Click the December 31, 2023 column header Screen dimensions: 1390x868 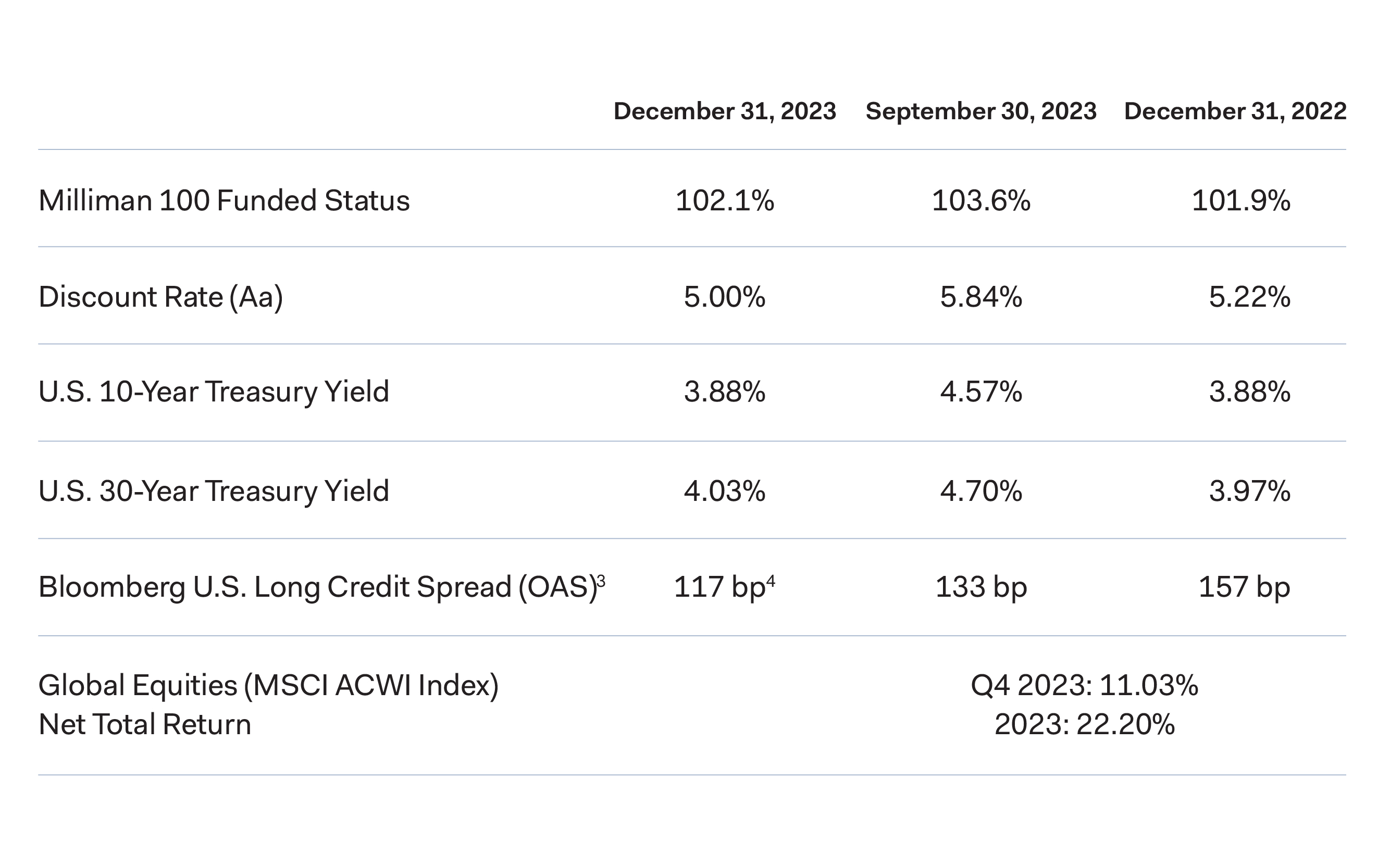[724, 111]
